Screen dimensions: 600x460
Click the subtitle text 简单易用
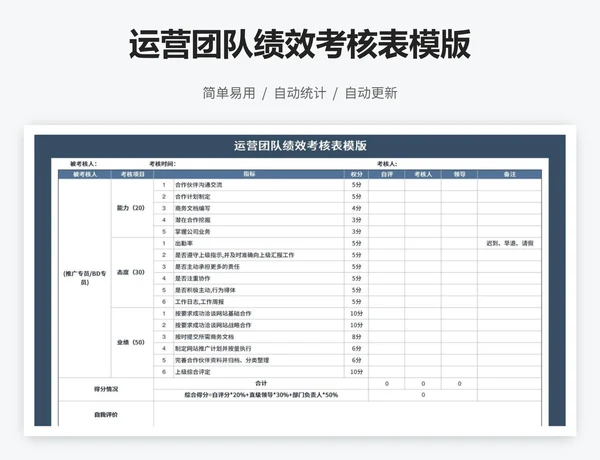[229, 93]
